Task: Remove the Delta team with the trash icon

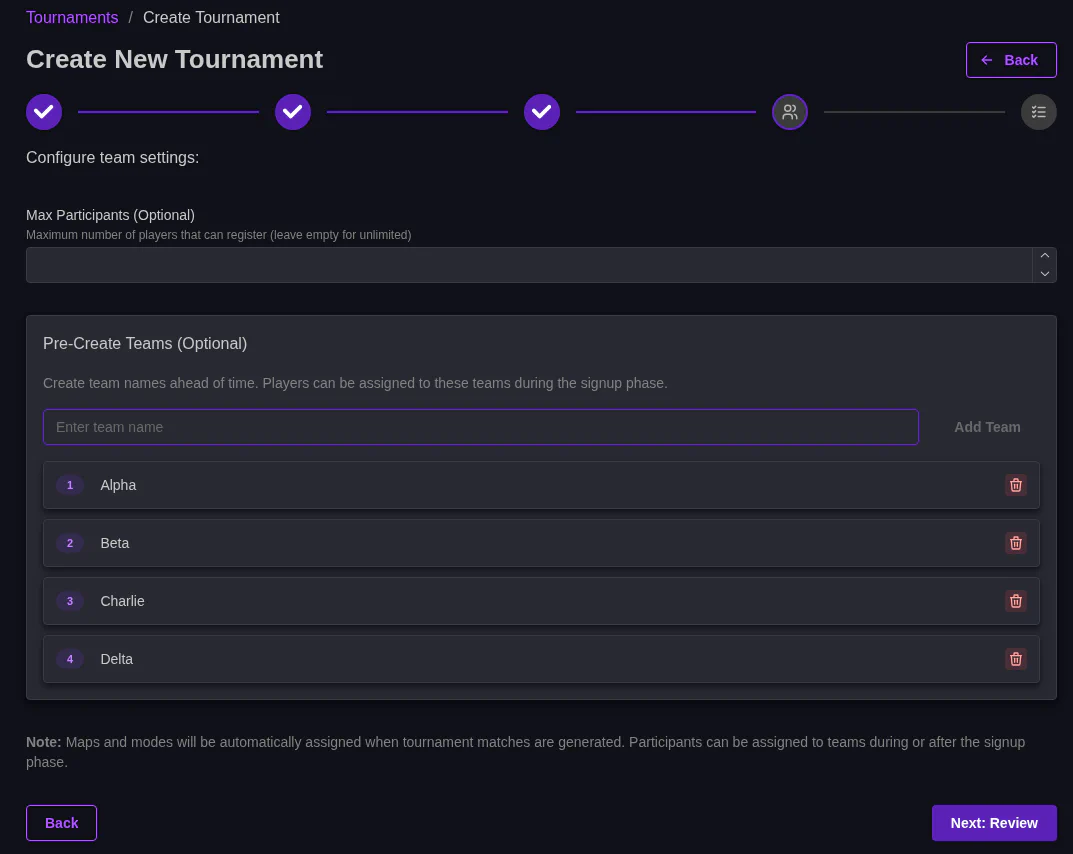Action: [1016, 659]
